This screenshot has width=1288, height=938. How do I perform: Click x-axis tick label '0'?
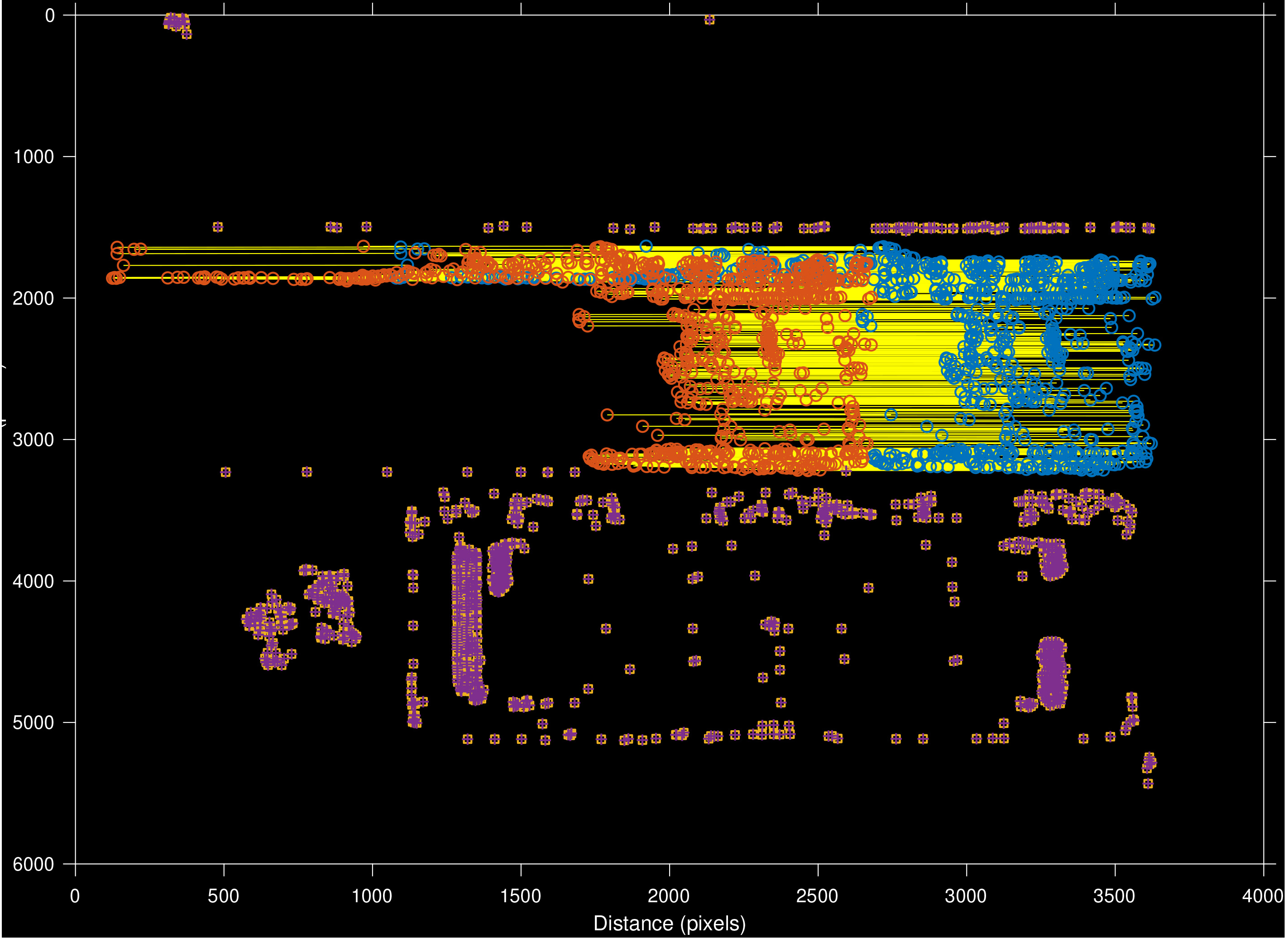(75, 896)
